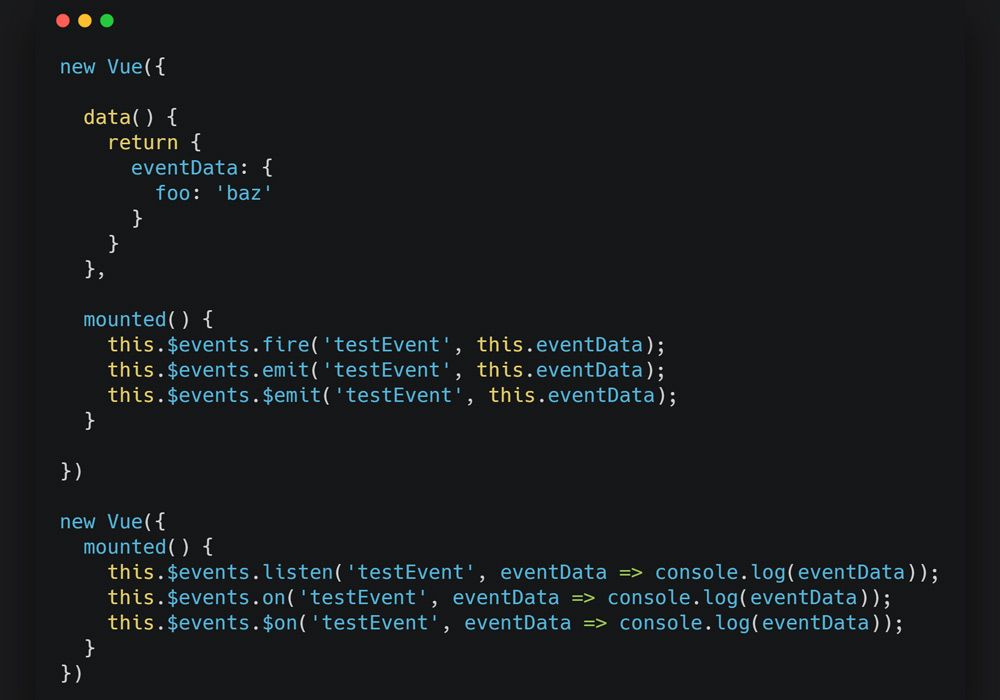Click the 'baz' string value
This screenshot has width=1000, height=700.
[244, 193]
